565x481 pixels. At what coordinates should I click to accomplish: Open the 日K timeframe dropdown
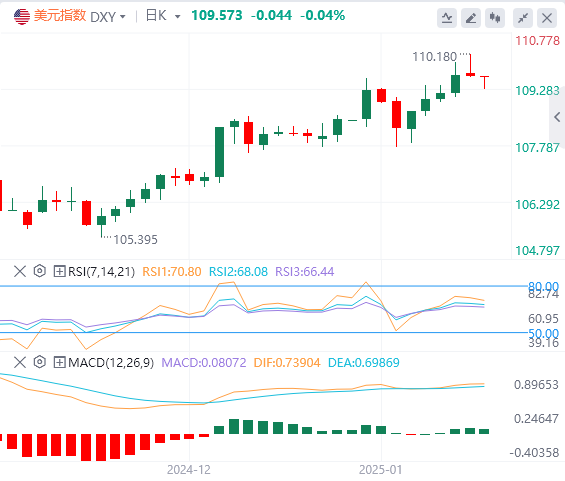tap(163, 16)
